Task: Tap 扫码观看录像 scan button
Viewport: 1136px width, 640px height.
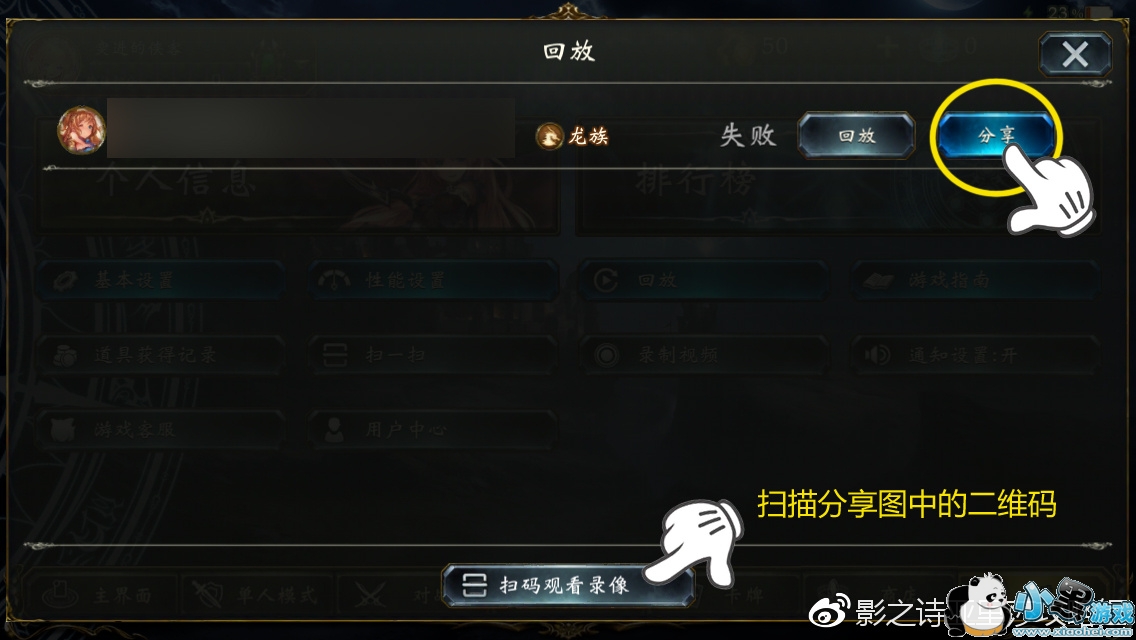Action: click(567, 585)
